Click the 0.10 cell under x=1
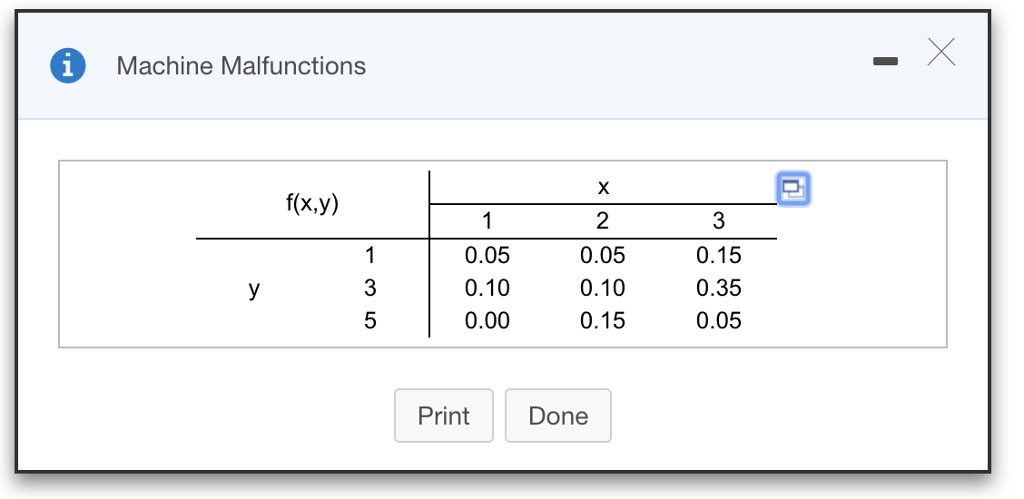Screen dimensions: 1024x499 click(x=487, y=289)
